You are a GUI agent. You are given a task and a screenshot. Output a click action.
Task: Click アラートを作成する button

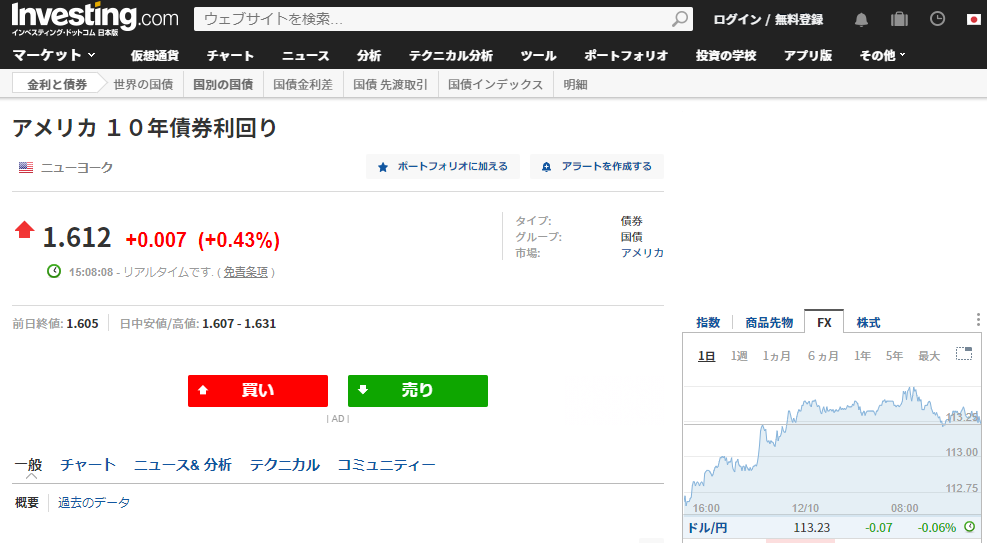coord(597,167)
